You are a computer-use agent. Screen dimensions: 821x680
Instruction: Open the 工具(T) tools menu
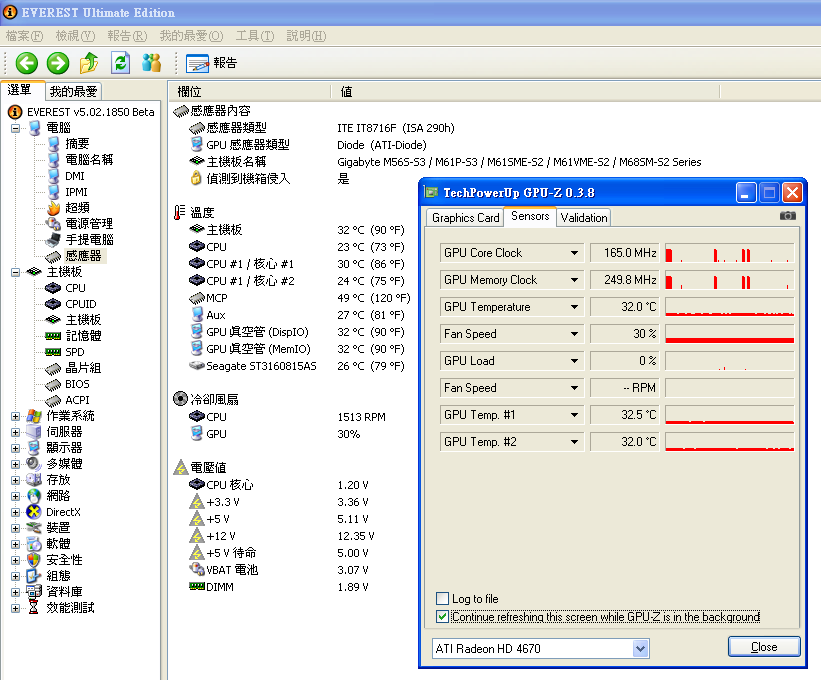(255, 36)
